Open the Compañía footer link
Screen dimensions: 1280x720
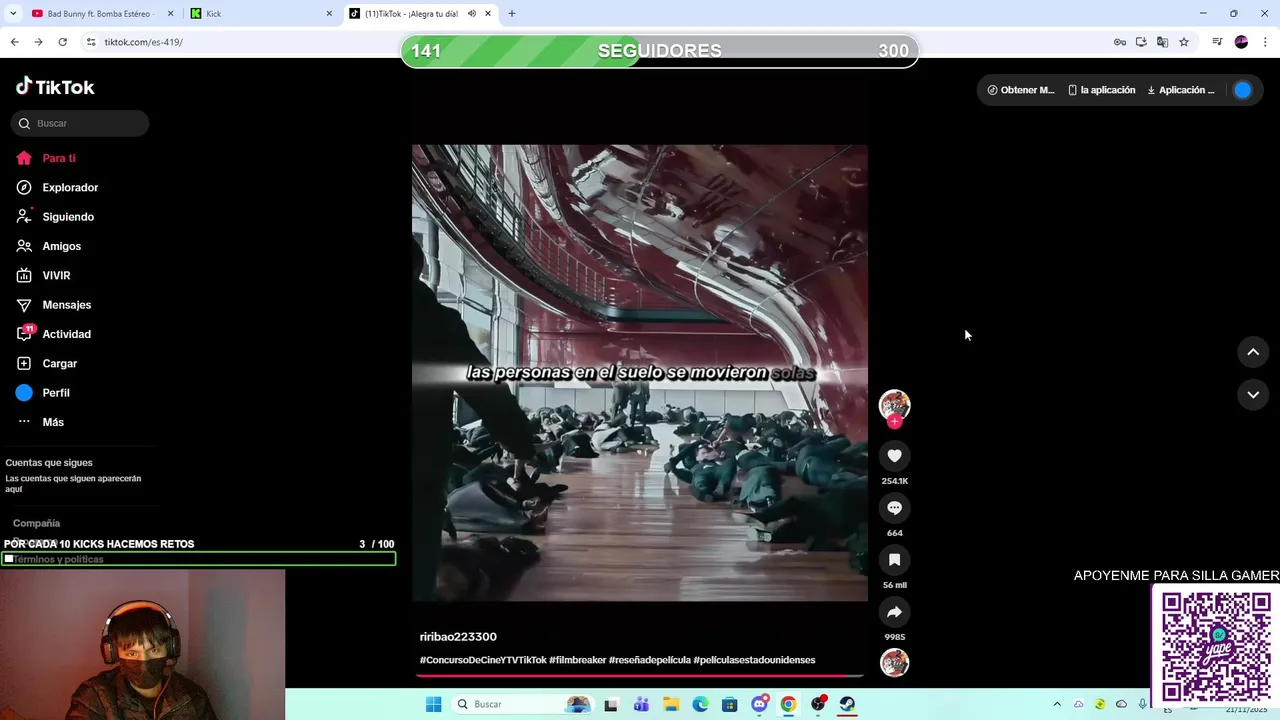click(37, 523)
